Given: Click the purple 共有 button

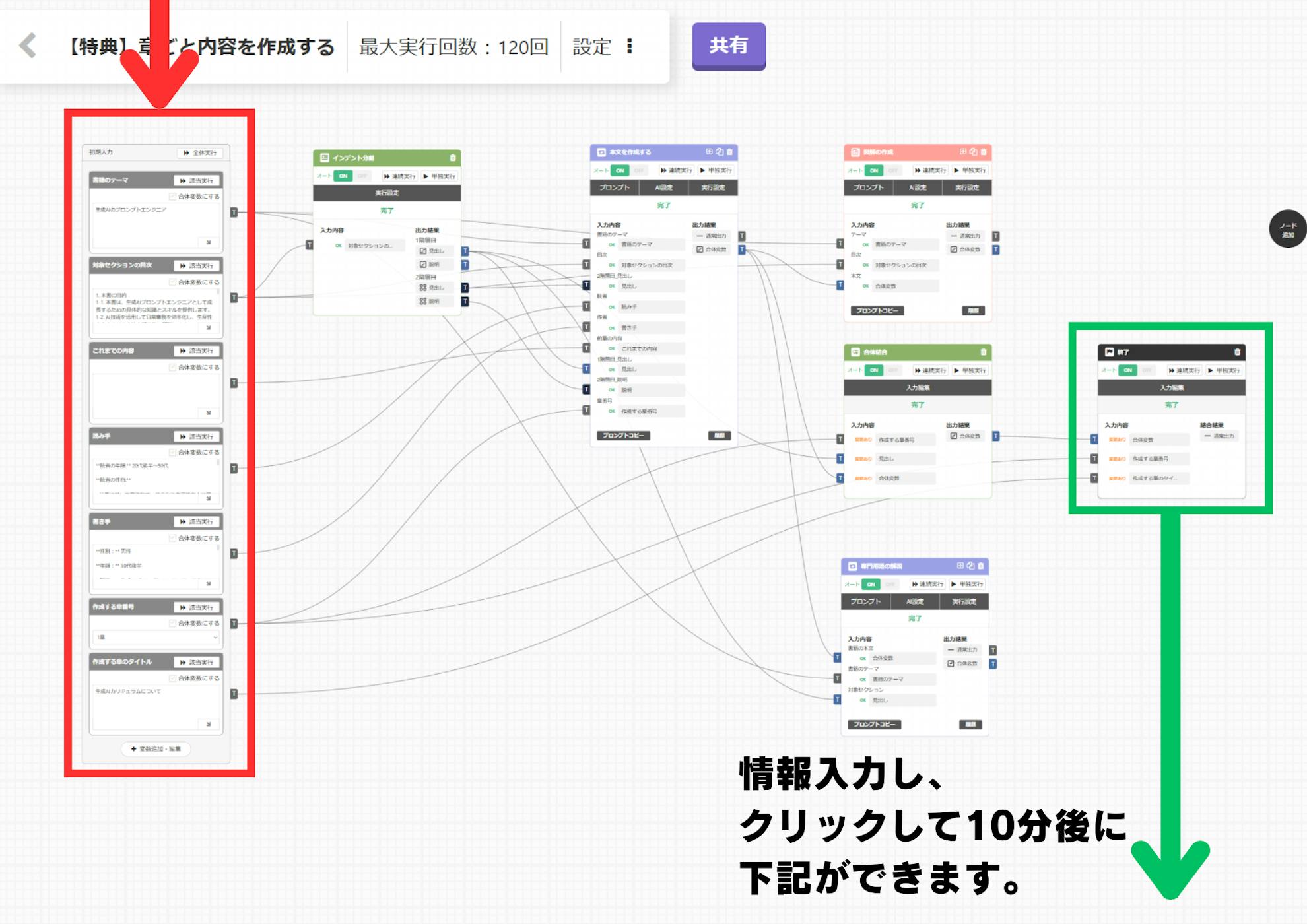Looking at the screenshot, I should (x=728, y=46).
